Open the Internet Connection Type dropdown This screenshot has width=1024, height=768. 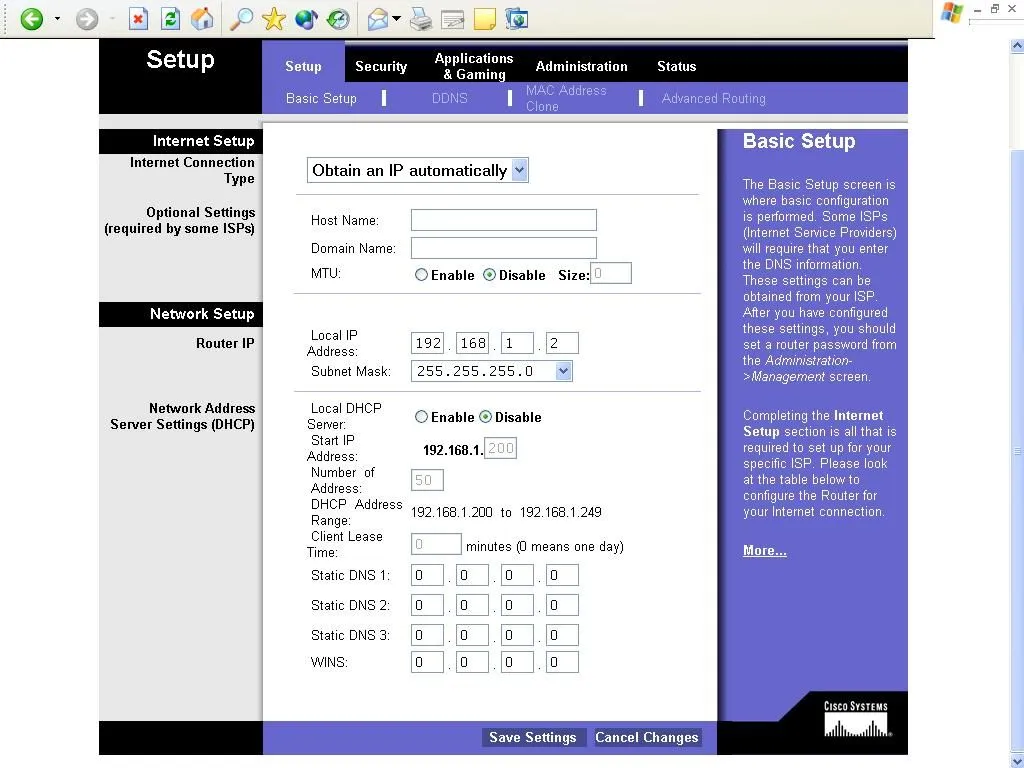coord(519,170)
